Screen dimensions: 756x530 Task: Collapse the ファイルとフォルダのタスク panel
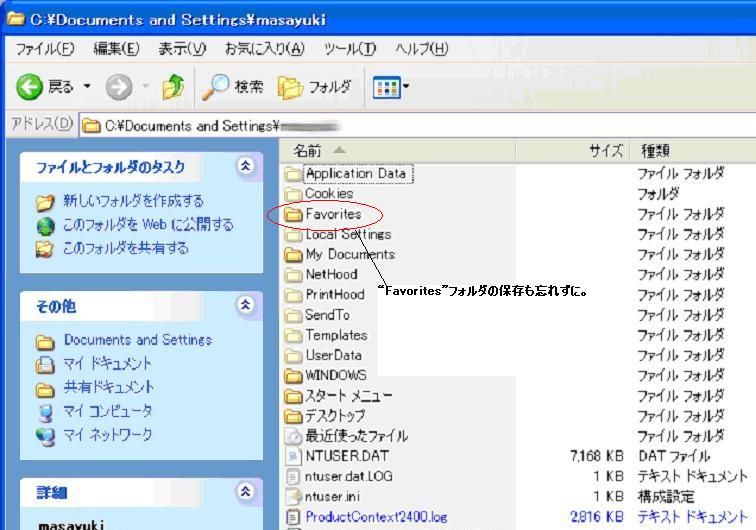pyautogui.click(x=245, y=166)
